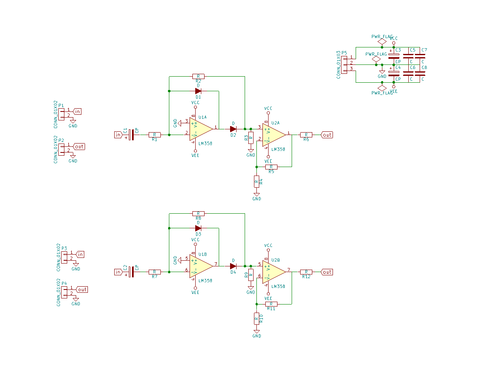Click diode D1 above U1A

(198, 91)
